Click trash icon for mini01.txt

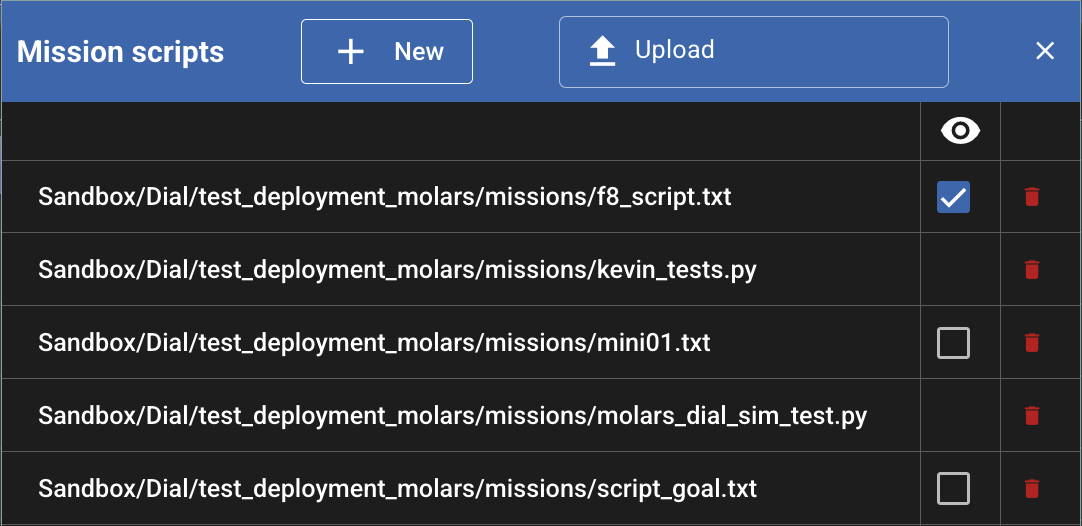pos(1032,343)
